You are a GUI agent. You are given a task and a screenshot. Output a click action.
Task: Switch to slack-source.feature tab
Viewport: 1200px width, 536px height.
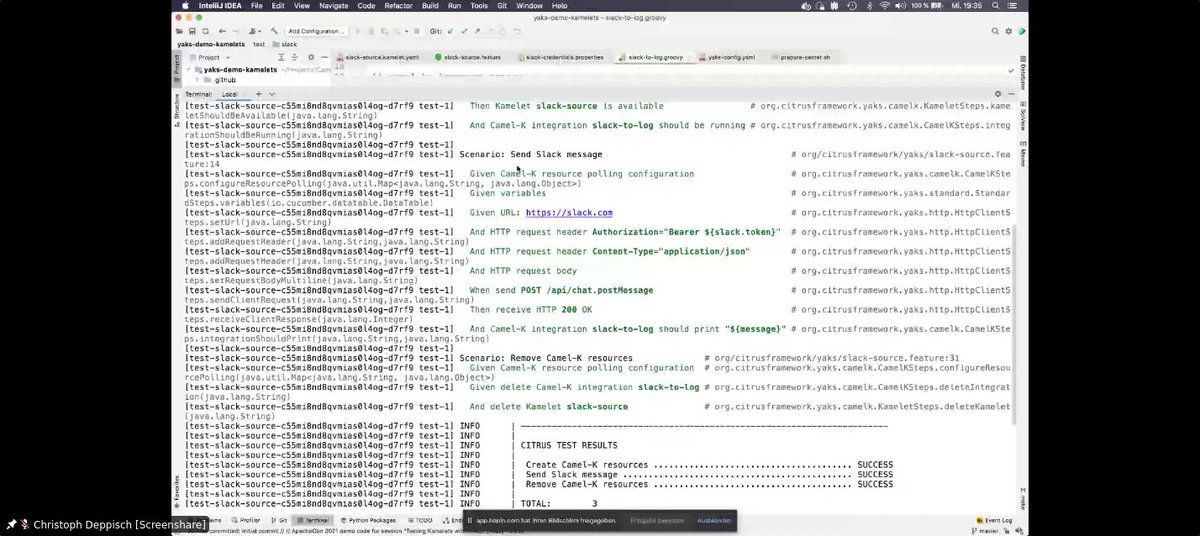pos(468,57)
